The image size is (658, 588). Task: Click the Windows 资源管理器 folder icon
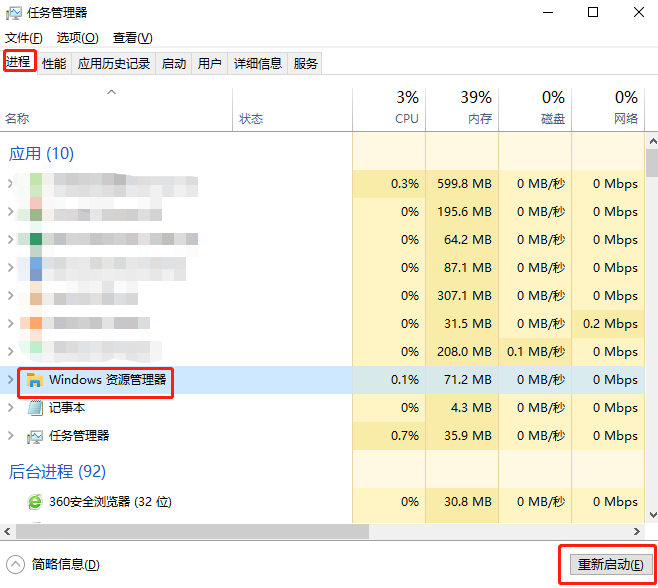point(35,380)
